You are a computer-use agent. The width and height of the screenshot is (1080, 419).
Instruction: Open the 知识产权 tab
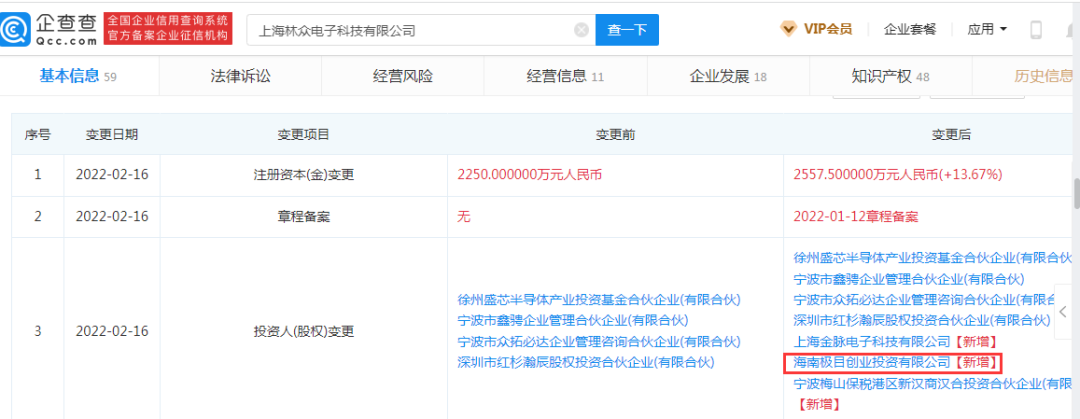(882, 76)
